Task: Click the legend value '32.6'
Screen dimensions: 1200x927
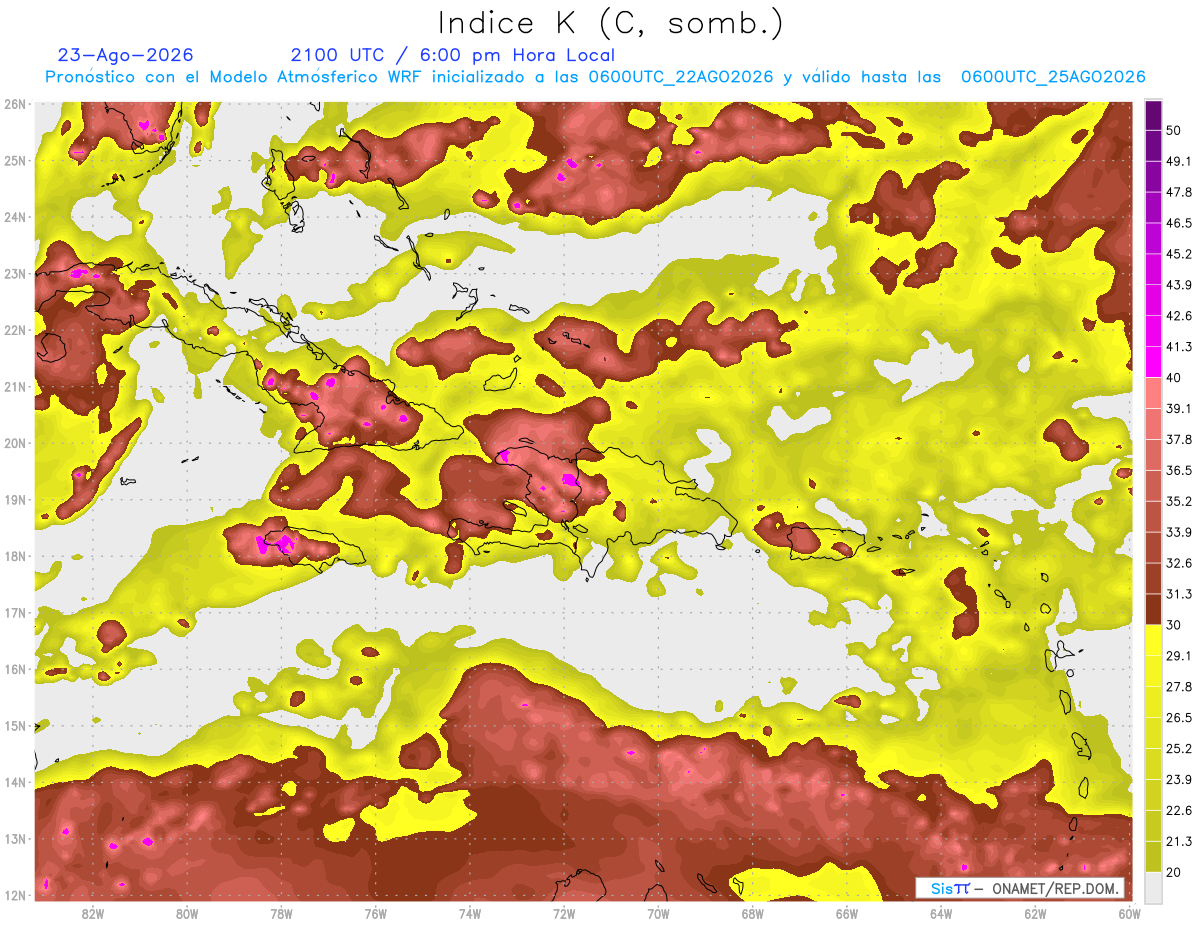Action: click(1179, 563)
